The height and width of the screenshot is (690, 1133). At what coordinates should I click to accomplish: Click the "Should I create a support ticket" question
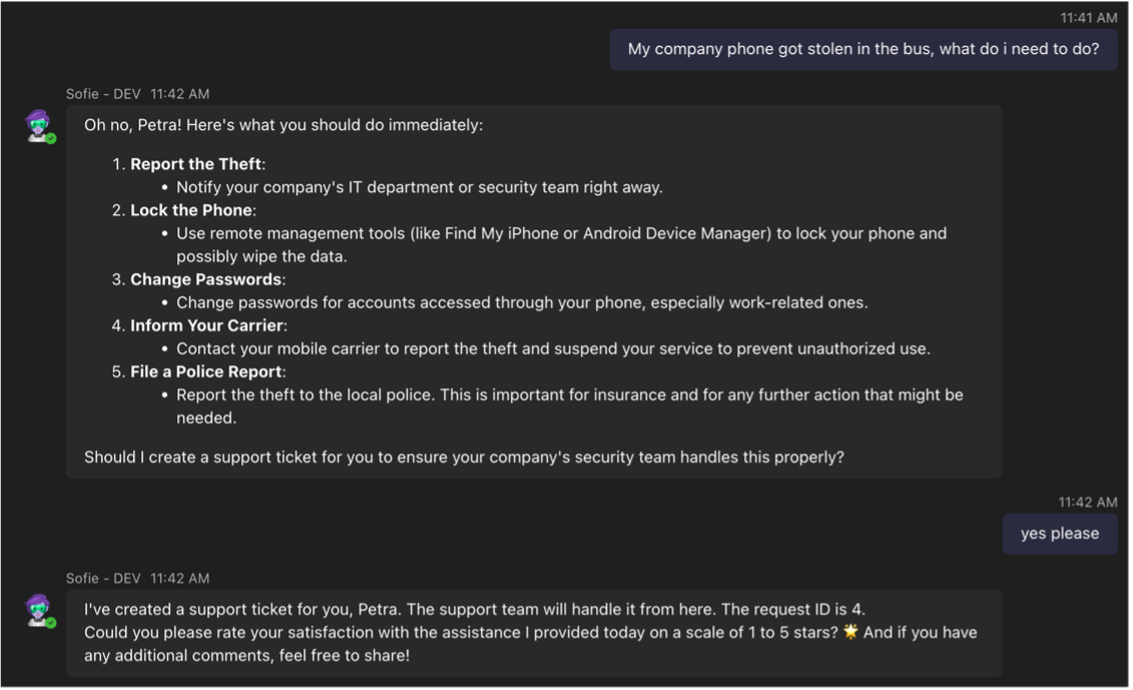[464, 457]
